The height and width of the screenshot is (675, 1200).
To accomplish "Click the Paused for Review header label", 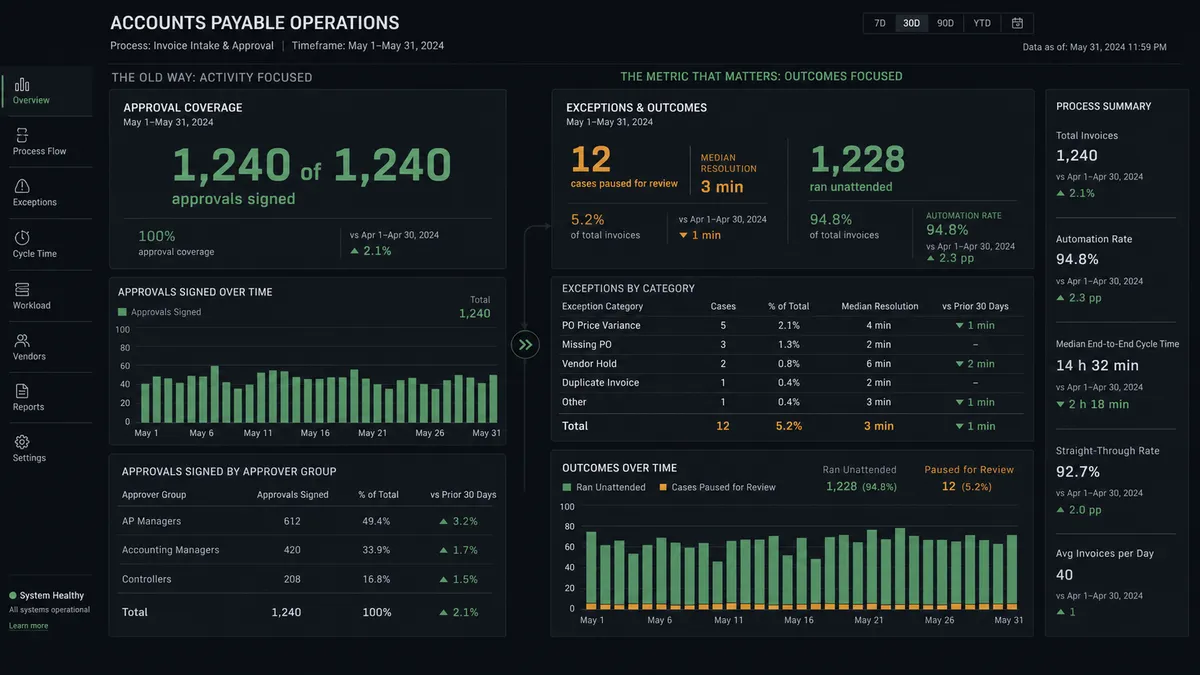I will (x=969, y=469).
